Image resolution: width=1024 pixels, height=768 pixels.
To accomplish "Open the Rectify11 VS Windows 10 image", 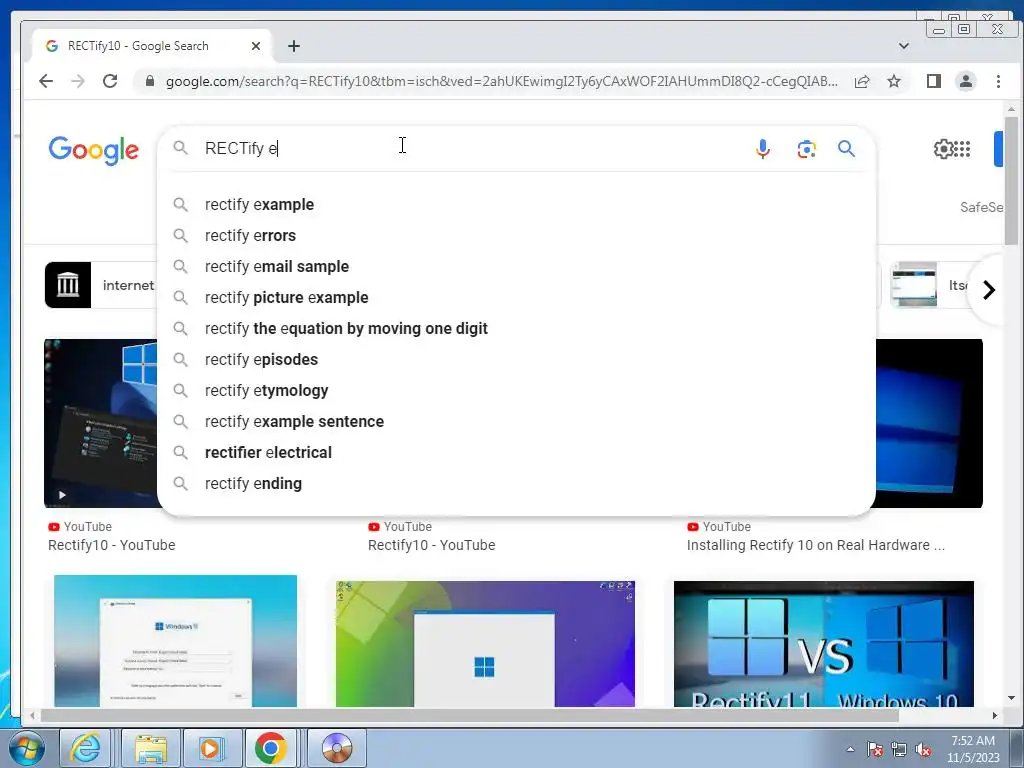I will 824,644.
